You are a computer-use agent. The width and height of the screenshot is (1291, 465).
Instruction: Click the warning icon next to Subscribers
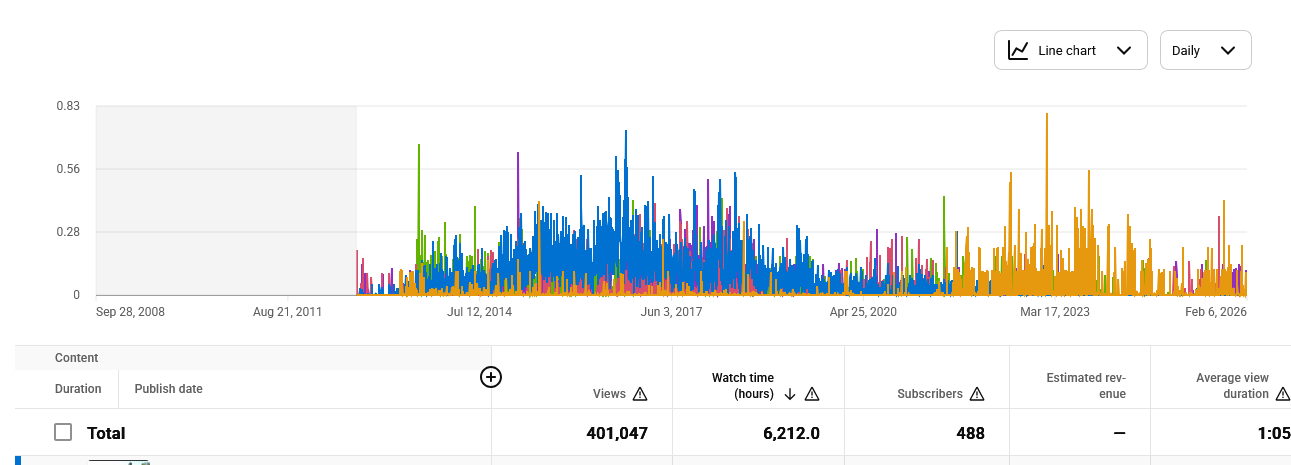977,394
